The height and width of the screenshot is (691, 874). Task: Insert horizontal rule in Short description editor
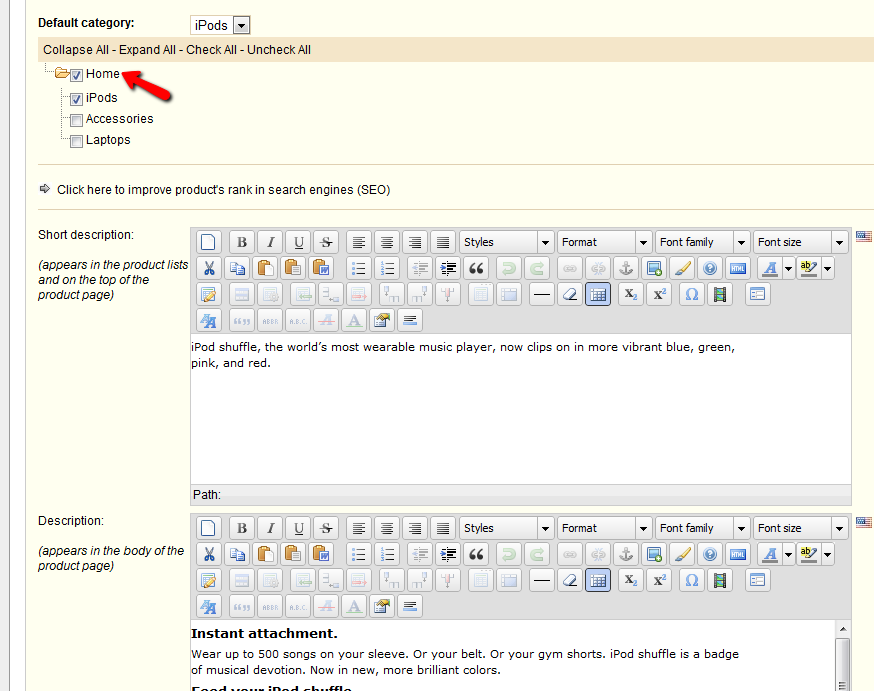tap(542, 295)
